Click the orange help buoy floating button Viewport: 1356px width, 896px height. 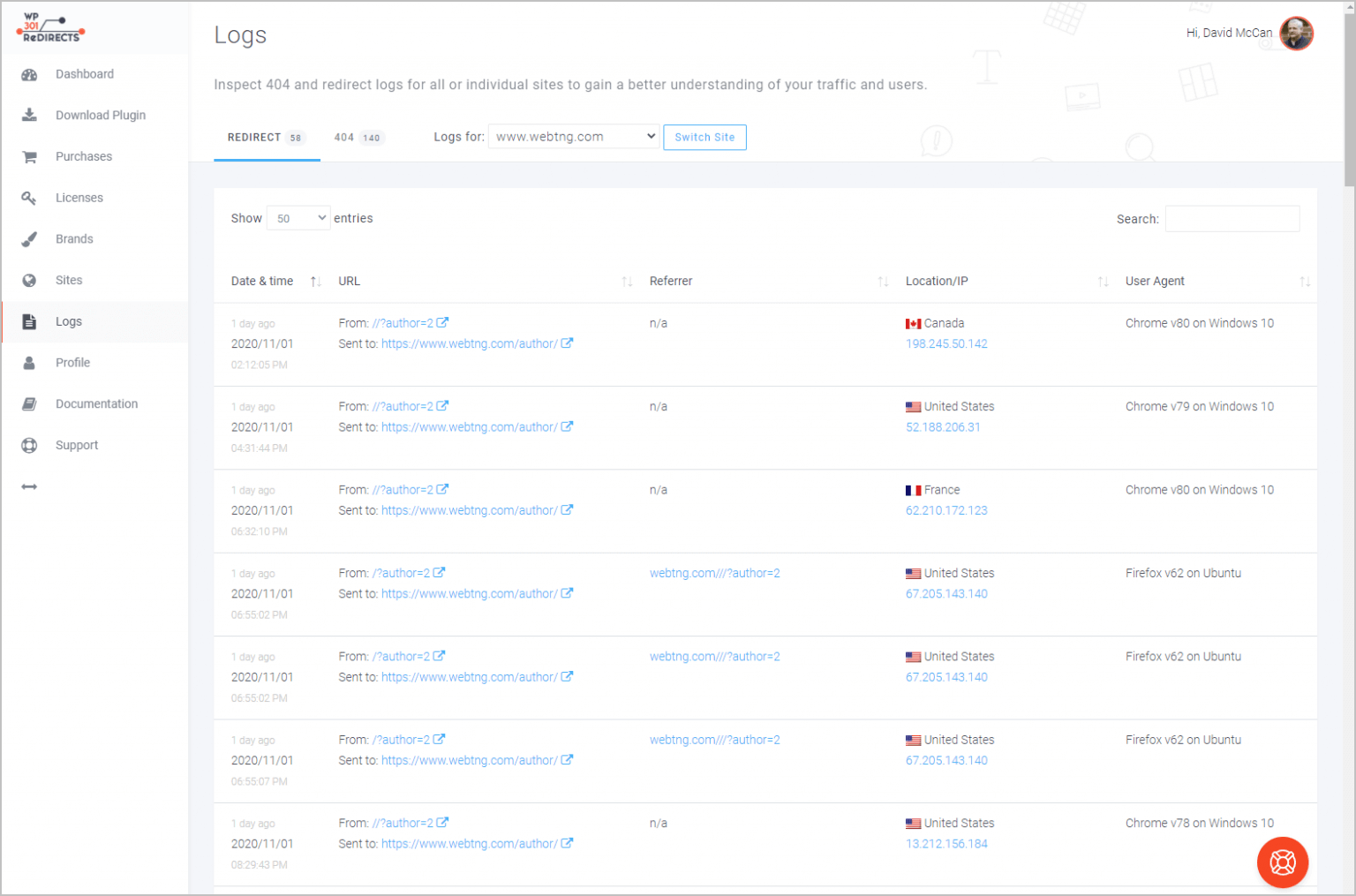click(x=1282, y=862)
